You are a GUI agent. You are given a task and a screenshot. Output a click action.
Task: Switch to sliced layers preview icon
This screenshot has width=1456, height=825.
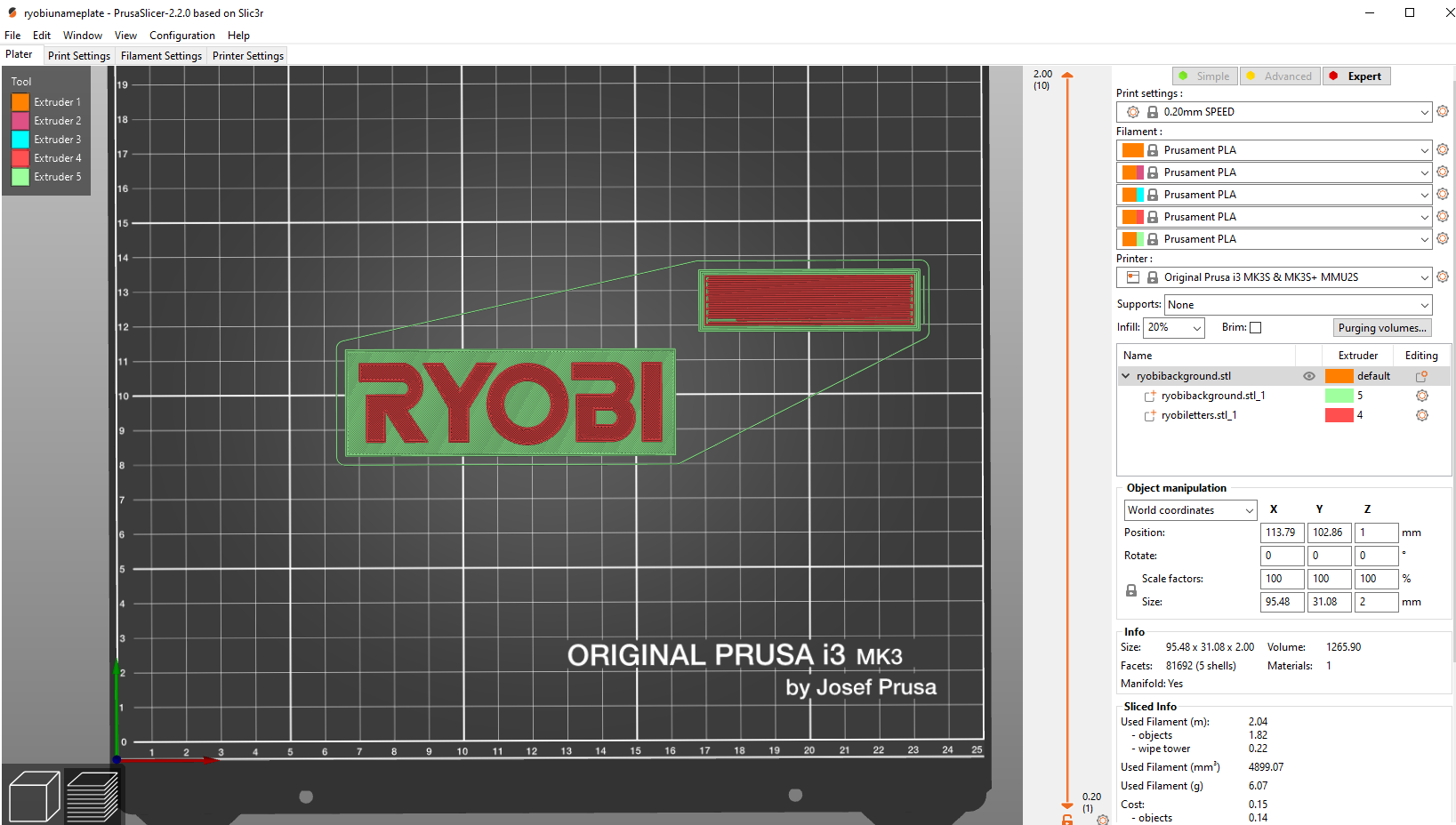tap(93, 797)
